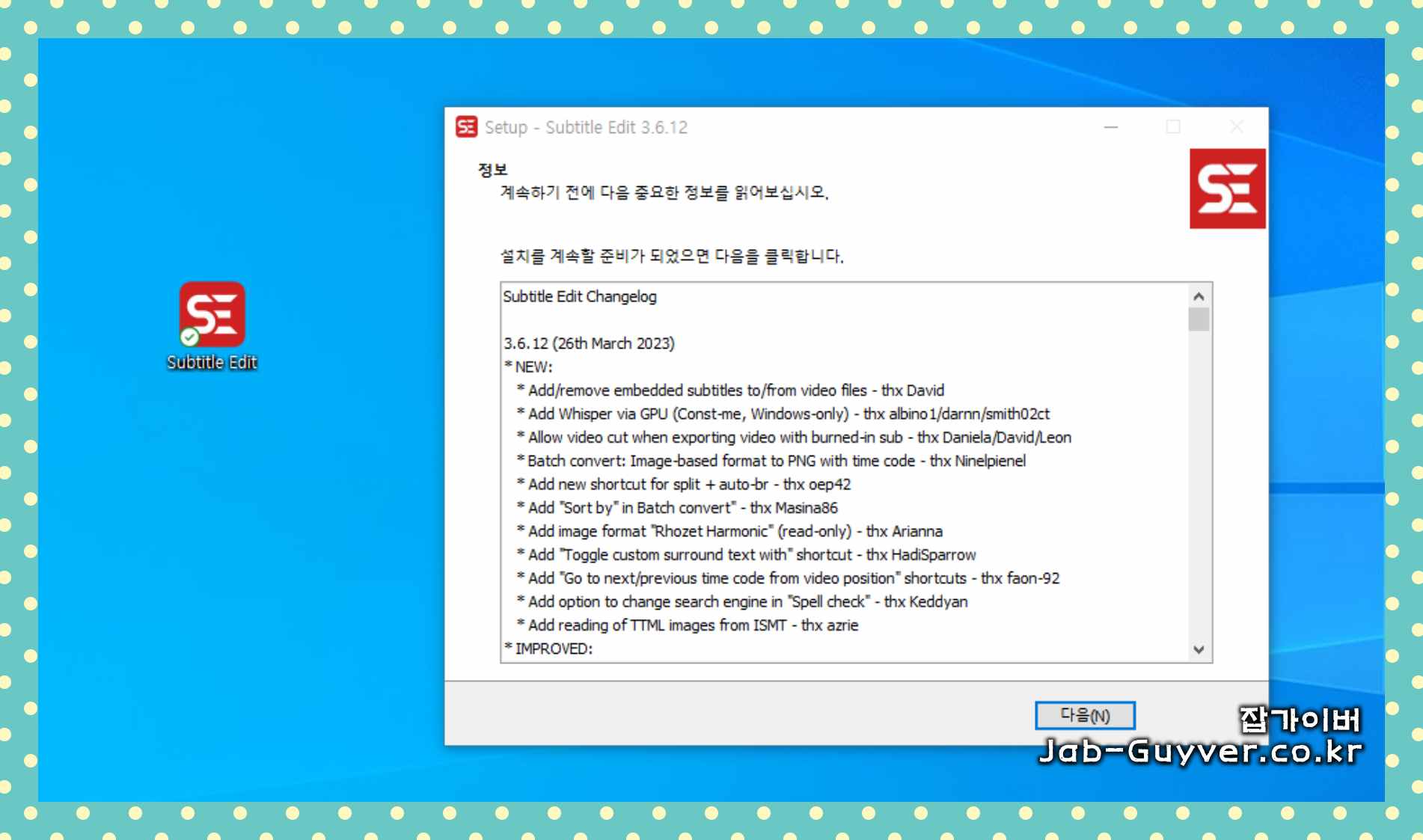This screenshot has width=1423, height=840.
Task: Click the 'Subtitle Edit Changelog' heading line
Action: pyautogui.click(x=580, y=296)
